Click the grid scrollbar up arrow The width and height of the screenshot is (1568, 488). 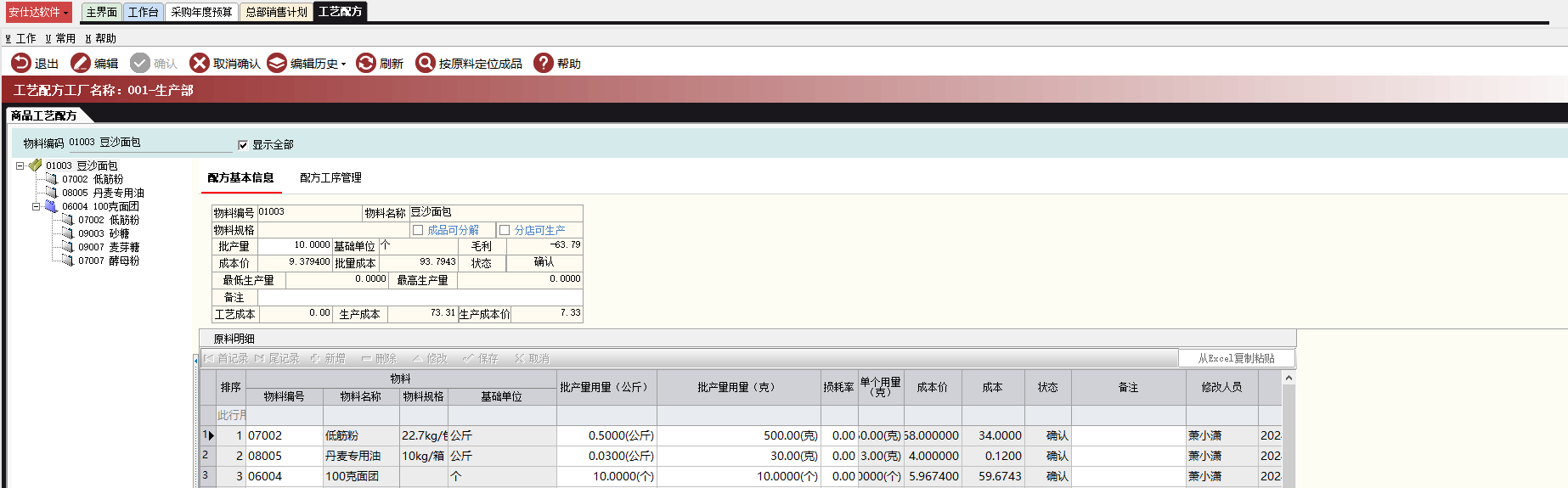coord(1289,378)
